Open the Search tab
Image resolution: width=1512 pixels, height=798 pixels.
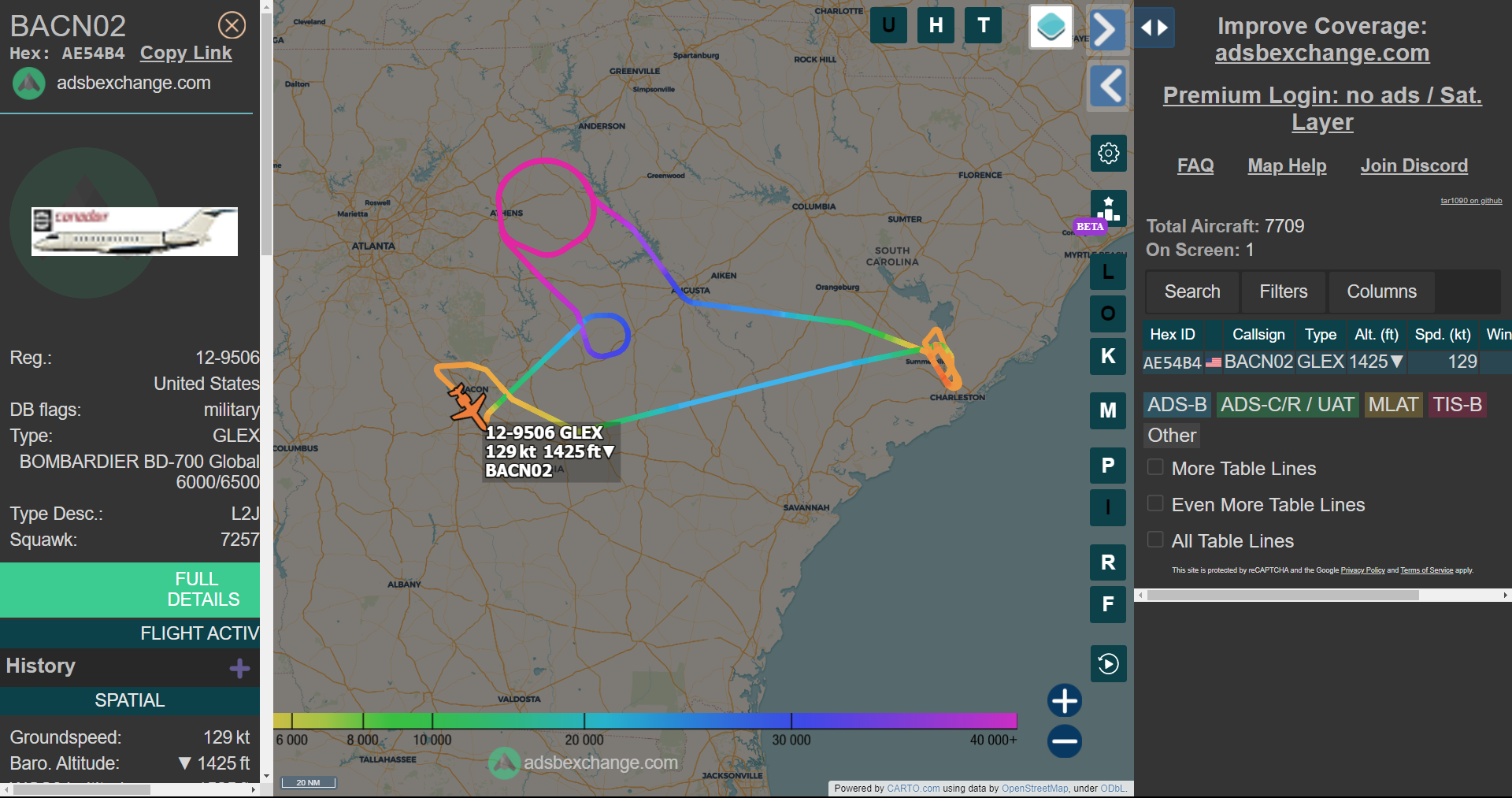point(1192,291)
